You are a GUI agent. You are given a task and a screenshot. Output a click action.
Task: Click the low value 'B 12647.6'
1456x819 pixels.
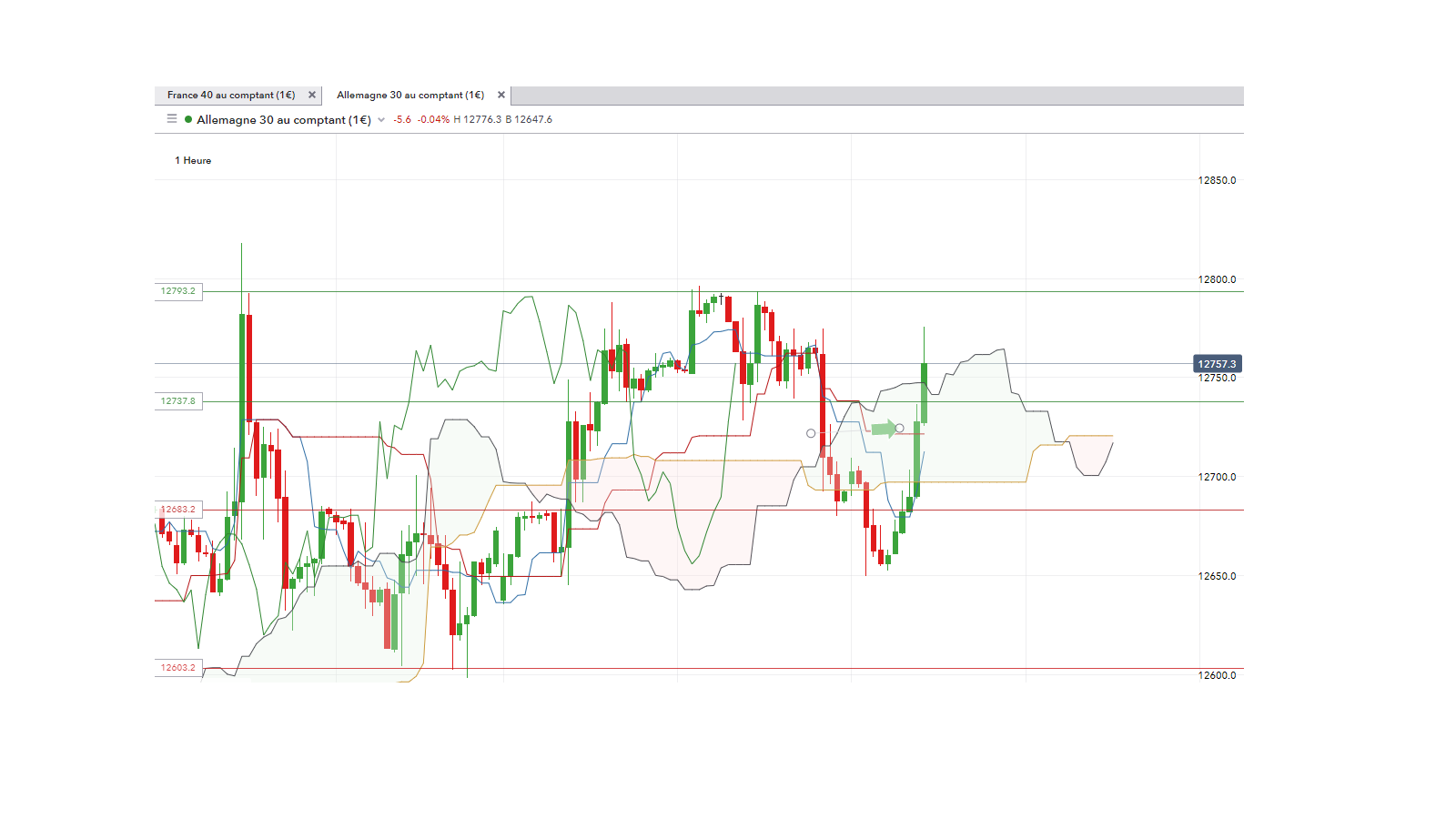point(529,119)
